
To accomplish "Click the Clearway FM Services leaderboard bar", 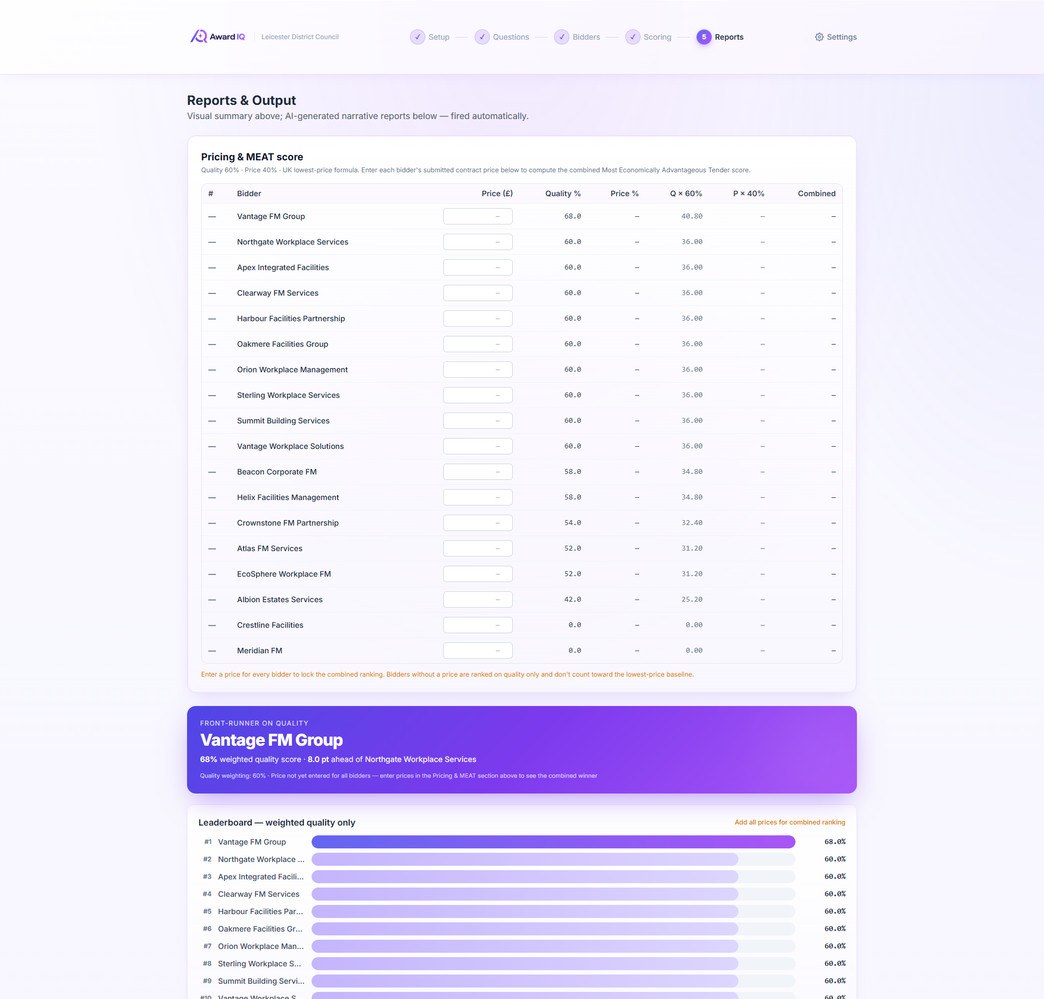I will (x=525, y=894).
